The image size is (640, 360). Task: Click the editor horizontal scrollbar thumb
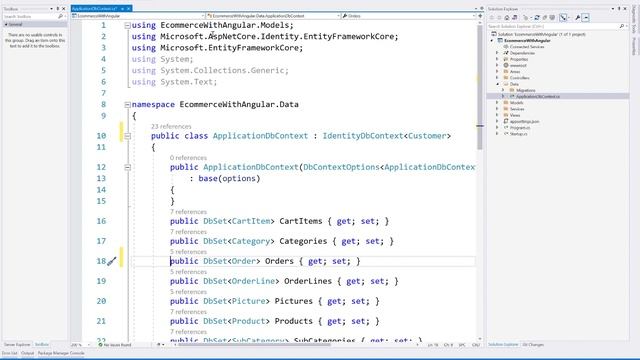click(254, 345)
